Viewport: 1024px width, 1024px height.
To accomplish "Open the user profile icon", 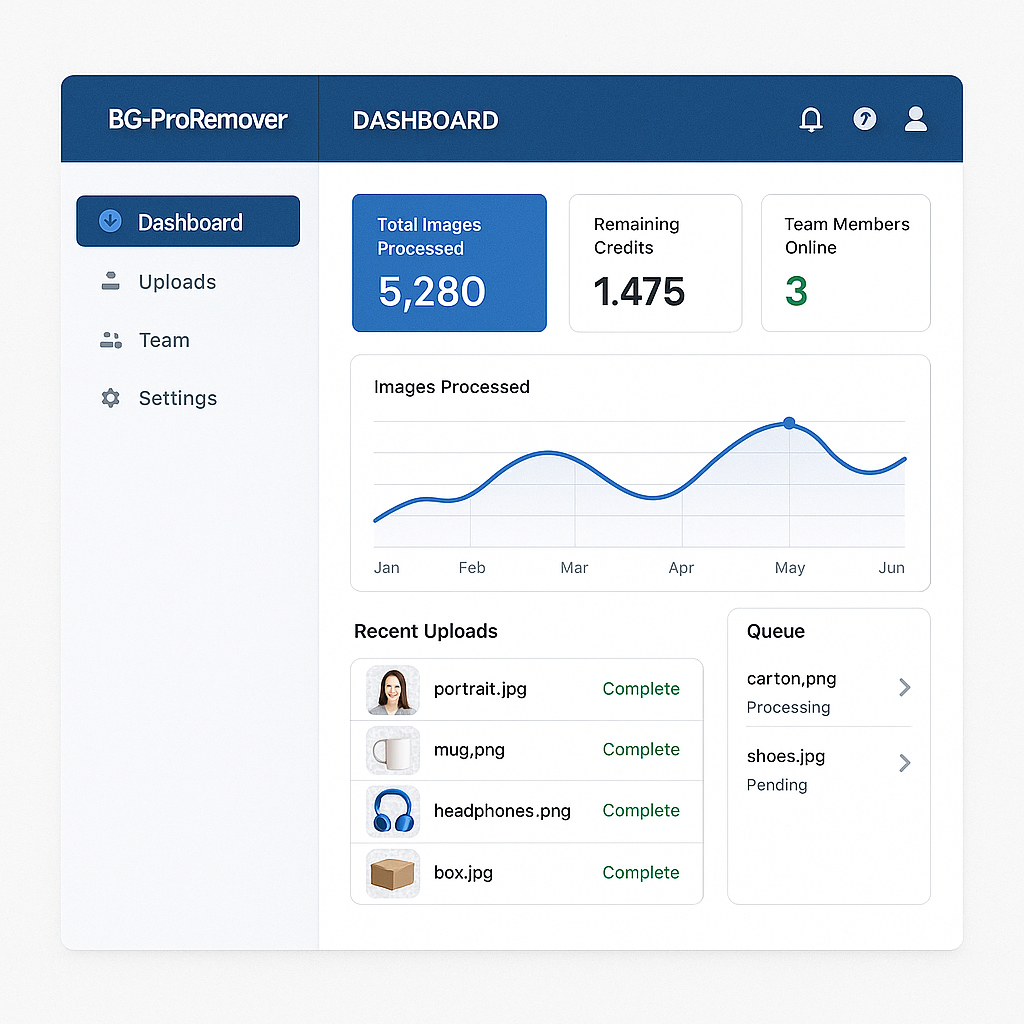I will [x=916, y=119].
